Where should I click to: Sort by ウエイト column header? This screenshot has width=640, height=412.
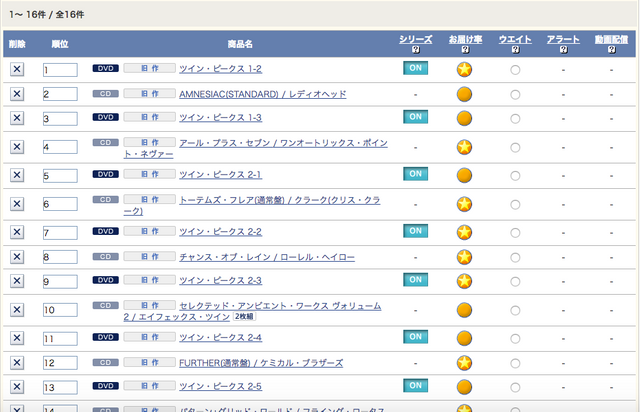coord(515,39)
